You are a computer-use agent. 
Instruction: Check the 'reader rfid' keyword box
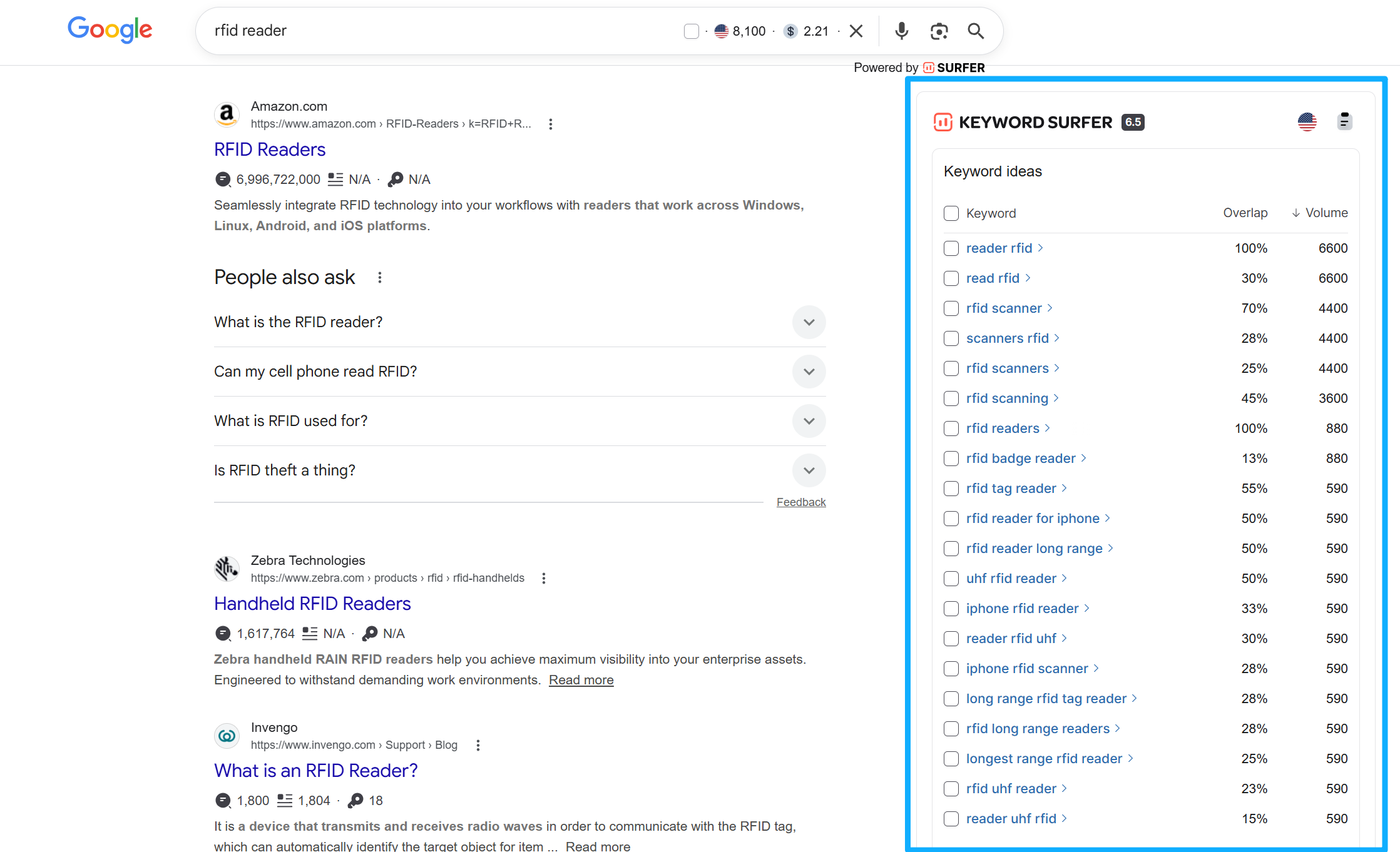(x=951, y=248)
